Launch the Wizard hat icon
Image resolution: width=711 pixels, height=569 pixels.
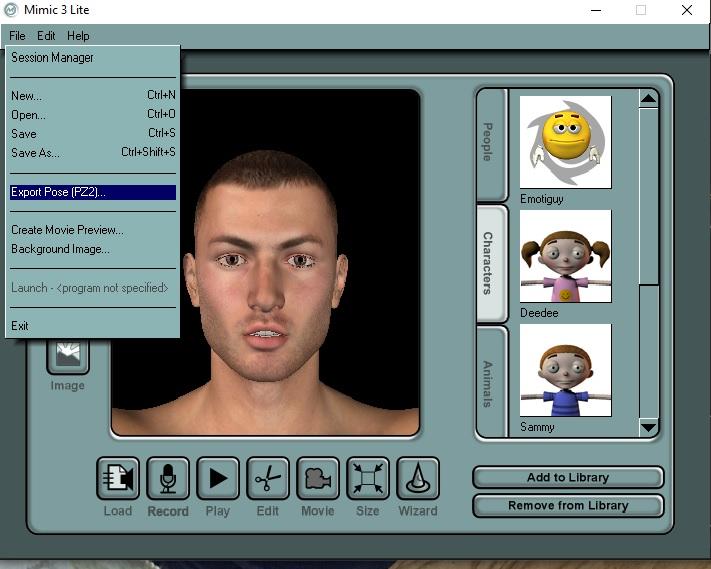[418, 478]
